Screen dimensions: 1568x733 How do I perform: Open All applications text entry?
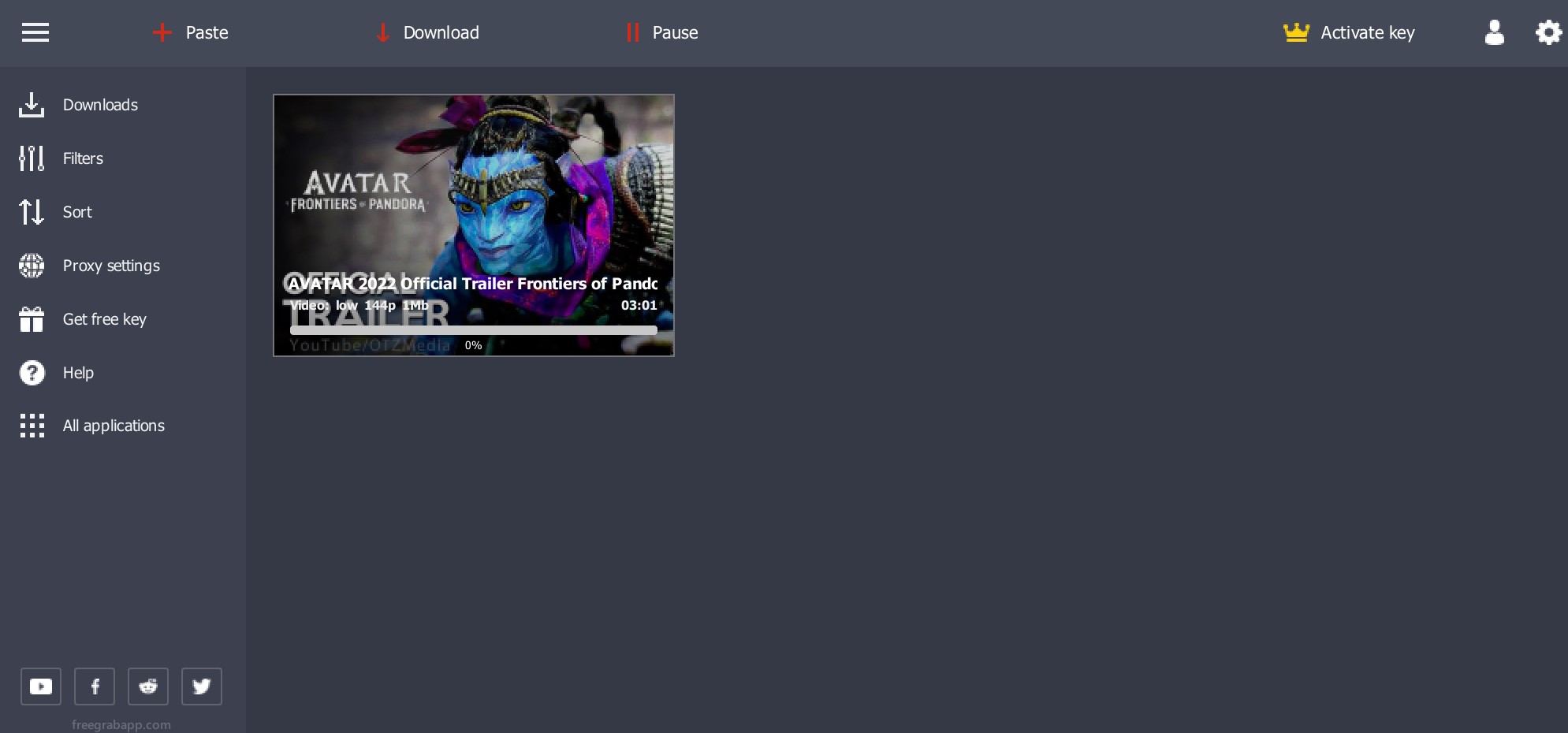click(x=114, y=426)
